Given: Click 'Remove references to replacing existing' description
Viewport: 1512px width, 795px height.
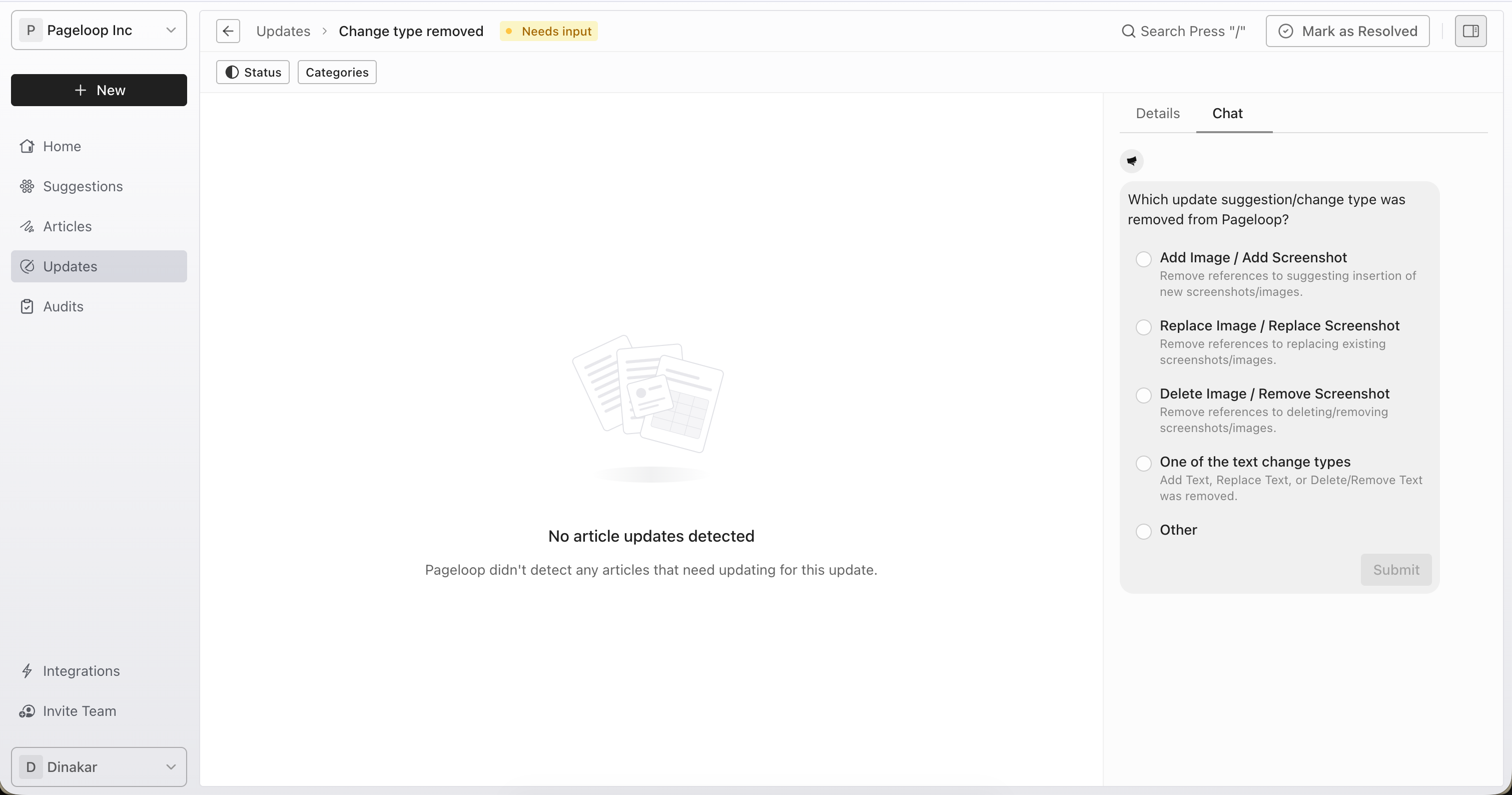Looking at the screenshot, I should (1272, 352).
